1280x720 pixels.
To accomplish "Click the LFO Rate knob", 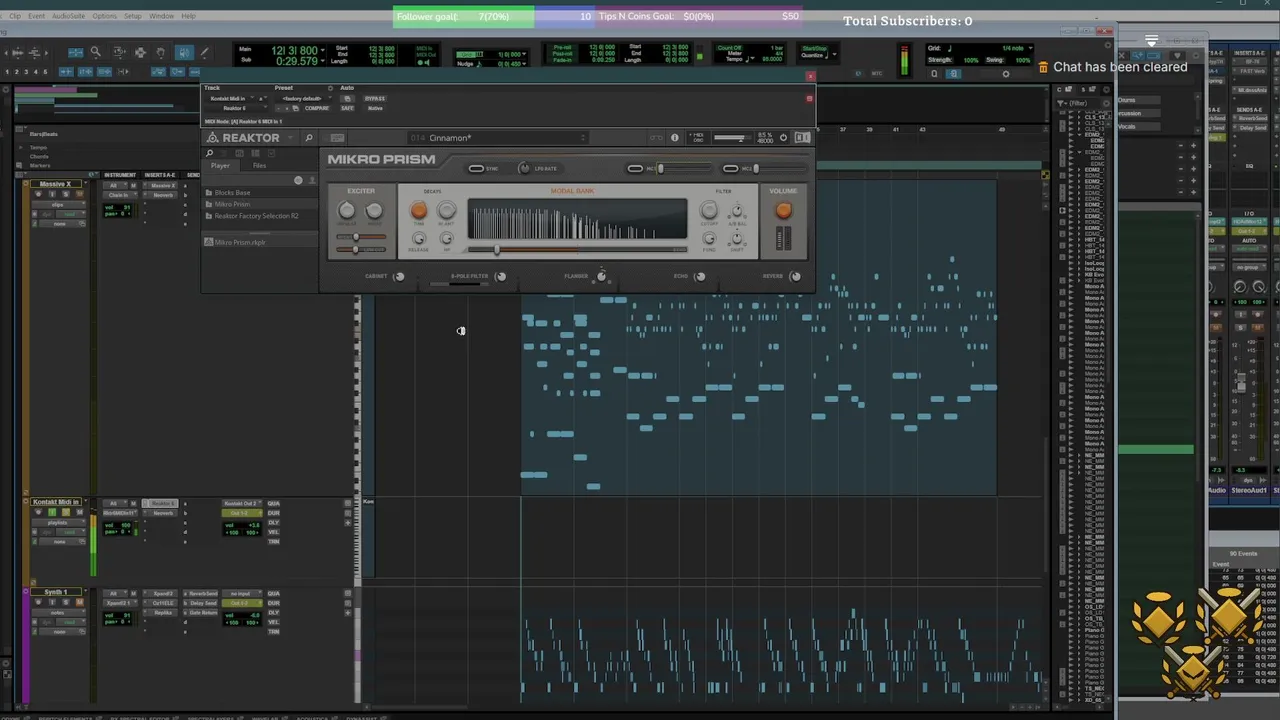I will click(x=524, y=168).
